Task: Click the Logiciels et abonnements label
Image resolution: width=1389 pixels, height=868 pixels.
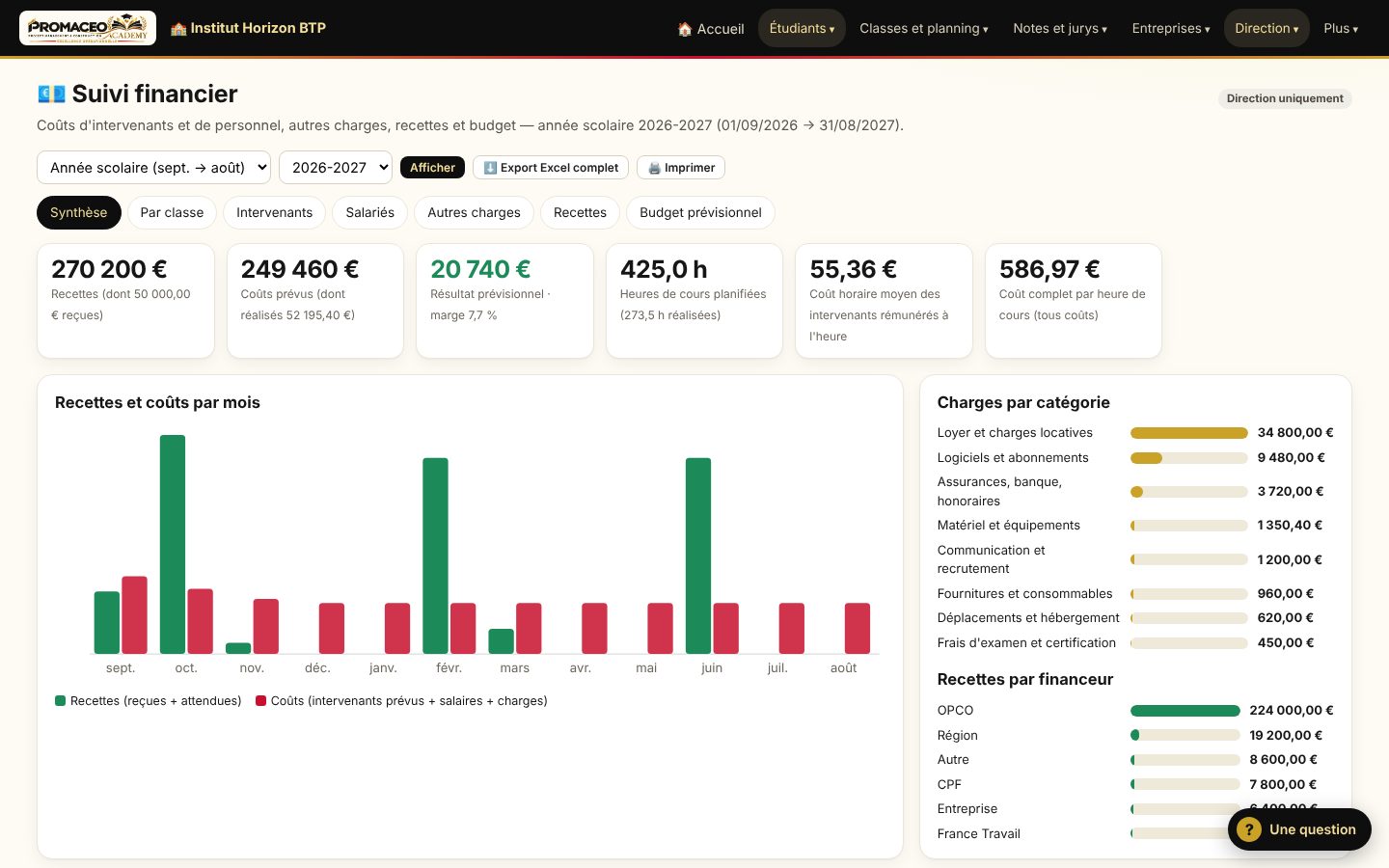Action: (x=1013, y=458)
